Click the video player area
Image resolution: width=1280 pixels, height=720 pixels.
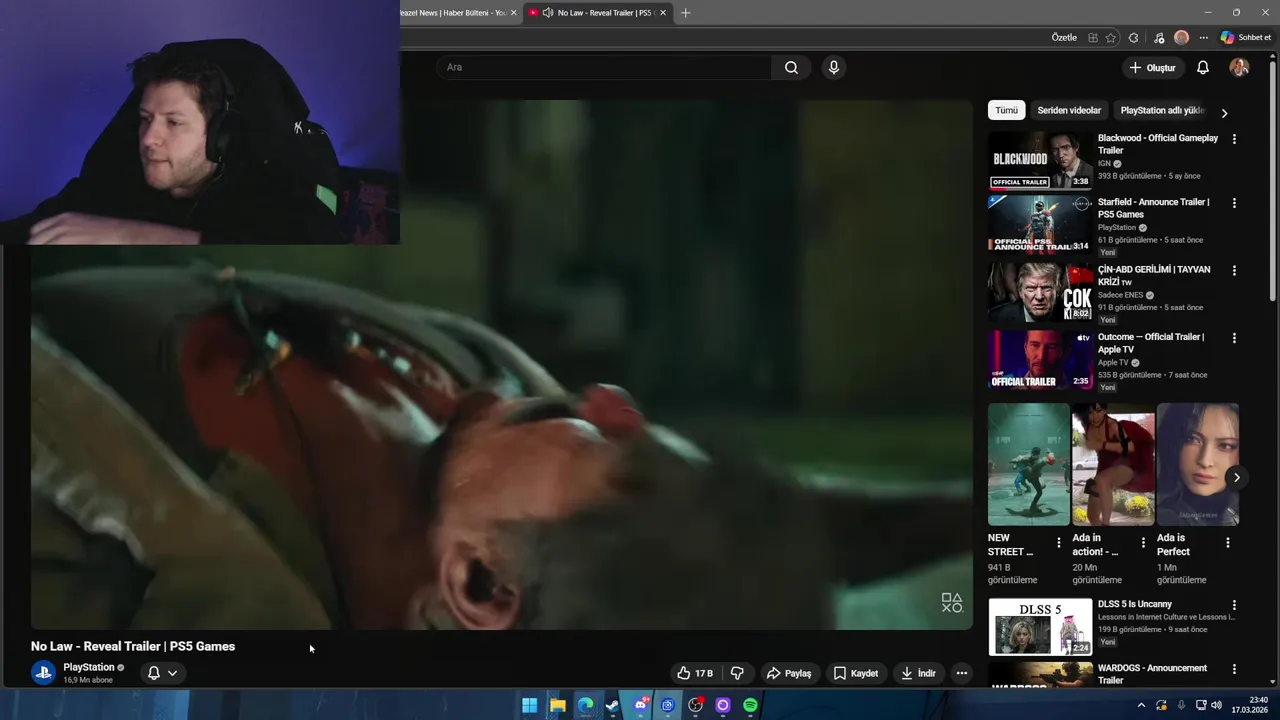tap(501, 365)
